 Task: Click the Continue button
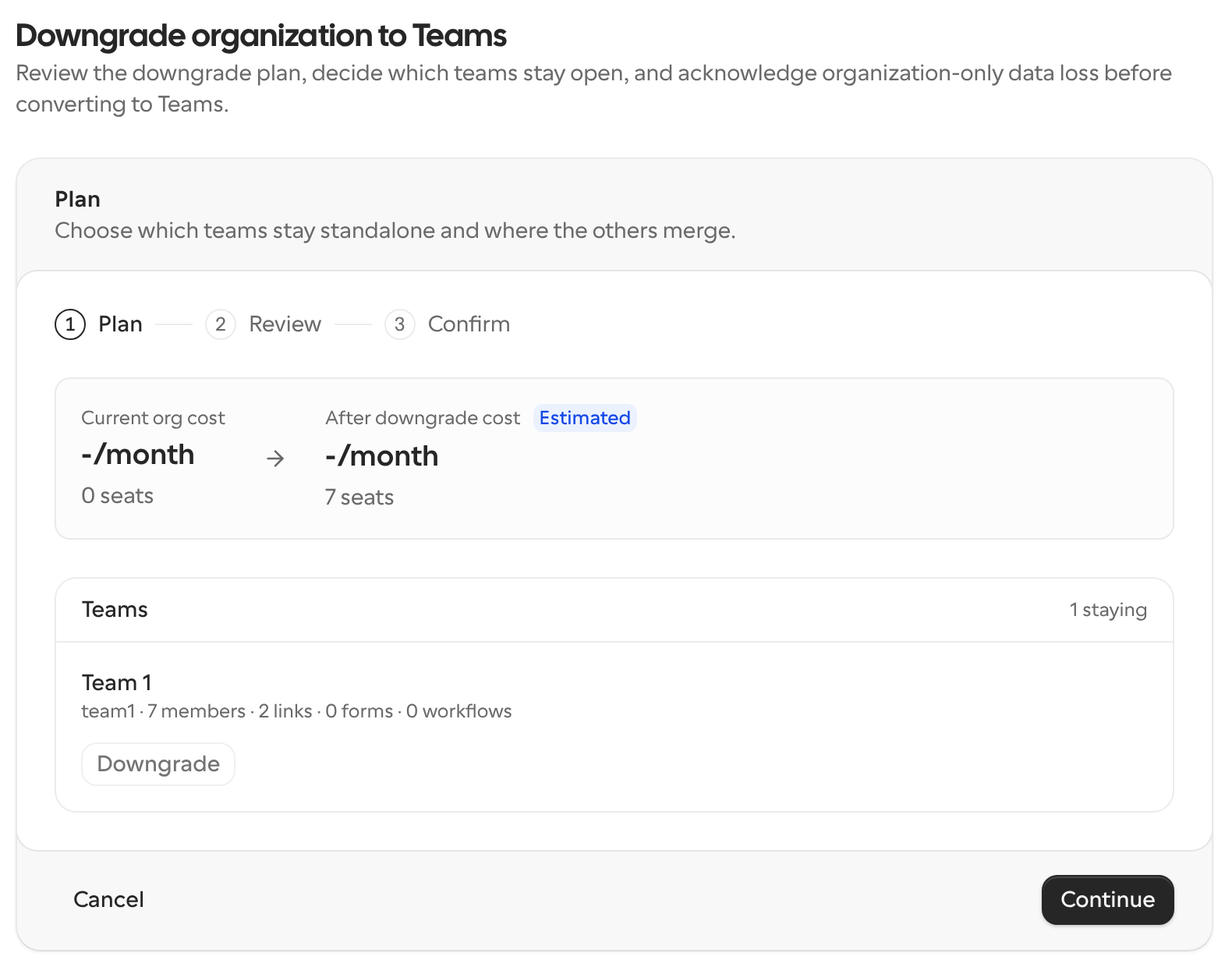pyautogui.click(x=1107, y=900)
